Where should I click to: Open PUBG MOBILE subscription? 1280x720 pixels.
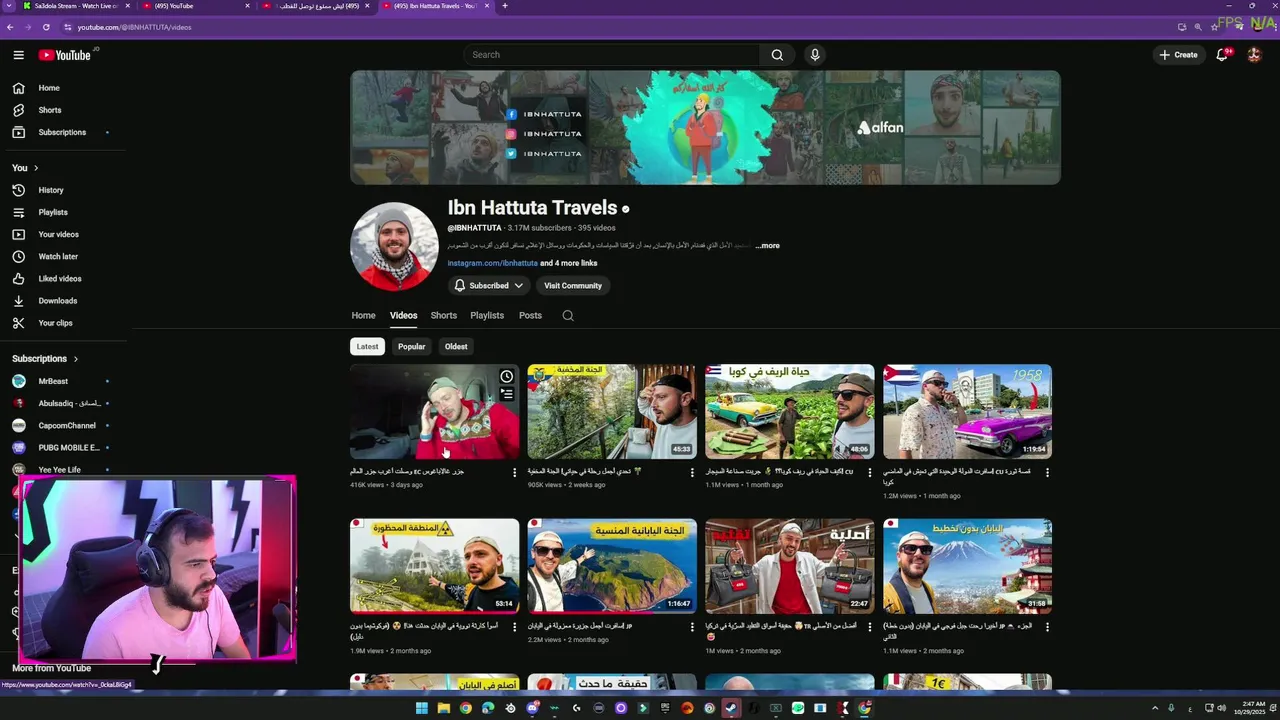68,447
